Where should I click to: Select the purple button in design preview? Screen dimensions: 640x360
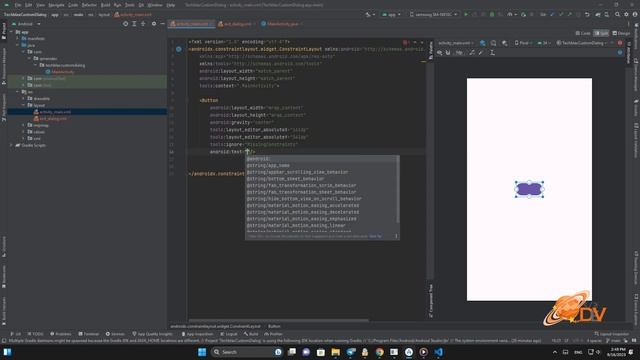(x=529, y=189)
